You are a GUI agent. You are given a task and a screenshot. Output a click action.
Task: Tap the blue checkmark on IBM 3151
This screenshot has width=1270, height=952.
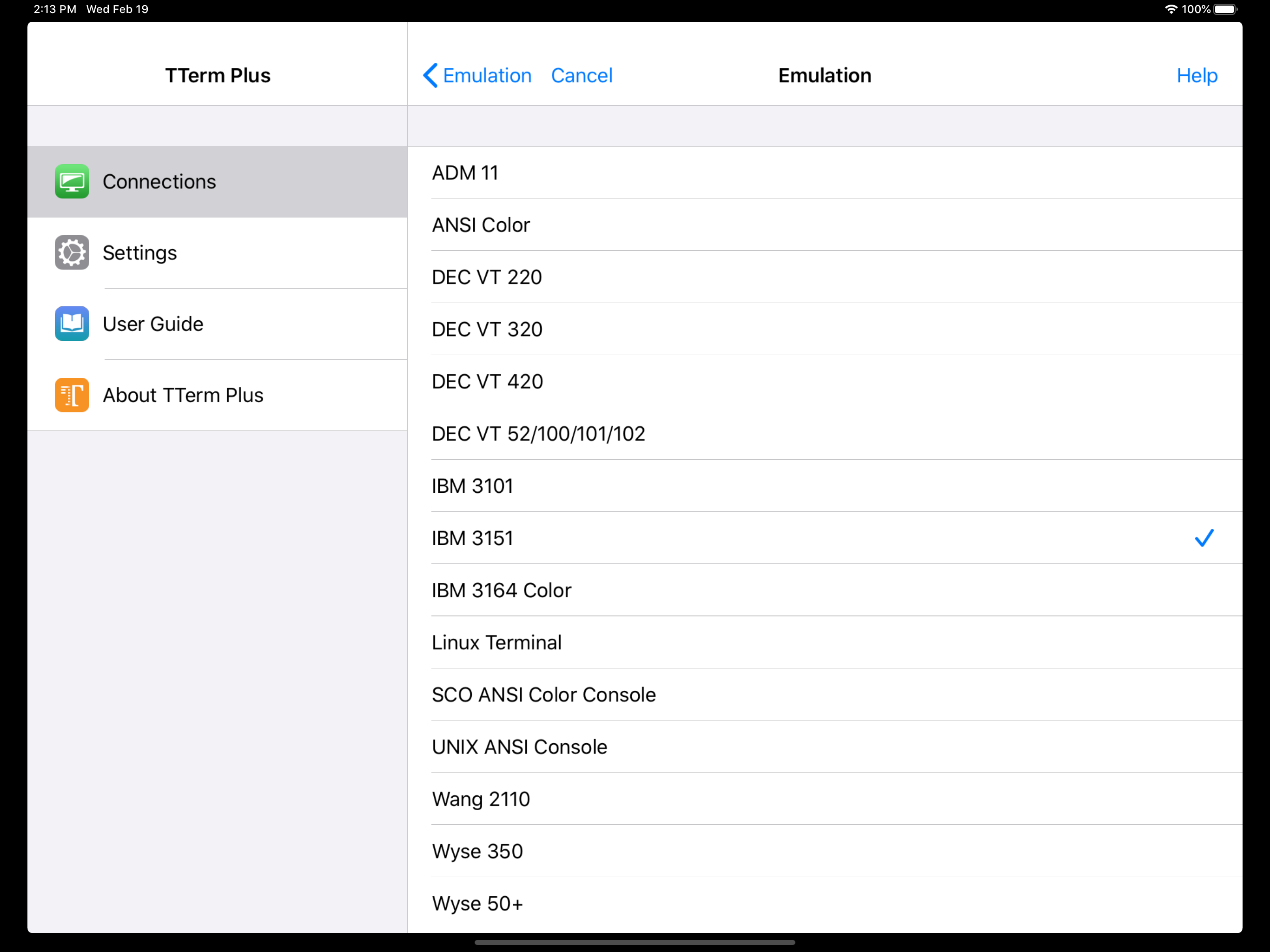click(1204, 538)
